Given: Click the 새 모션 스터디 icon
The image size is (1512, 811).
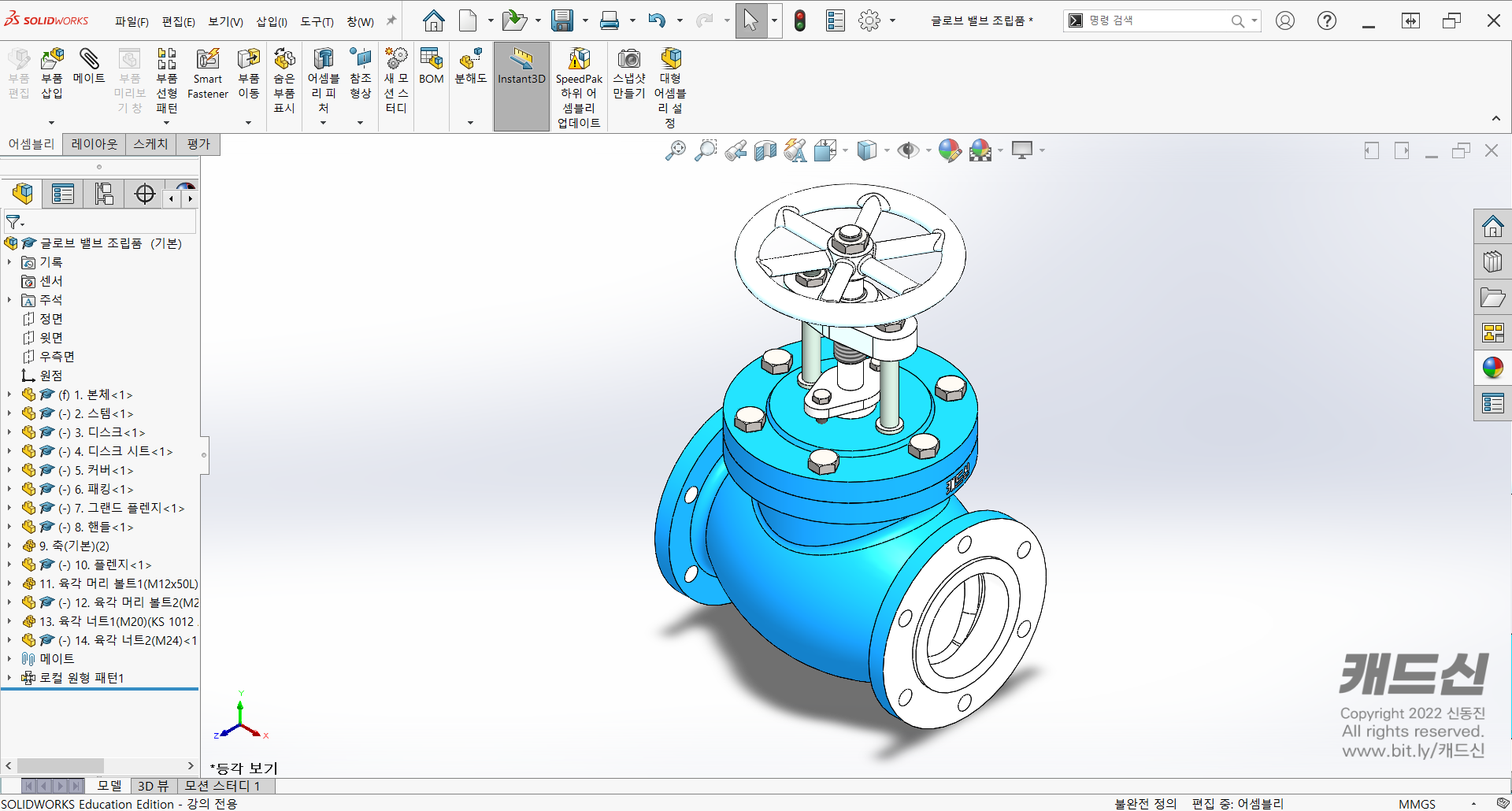Looking at the screenshot, I should click(396, 59).
